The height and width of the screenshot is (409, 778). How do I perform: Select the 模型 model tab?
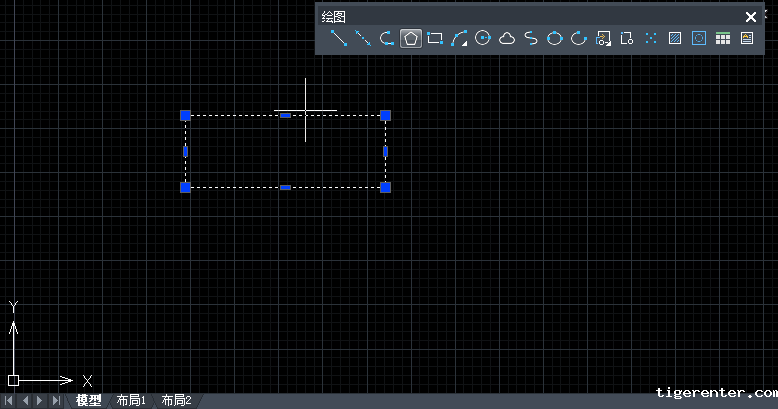(x=89, y=400)
